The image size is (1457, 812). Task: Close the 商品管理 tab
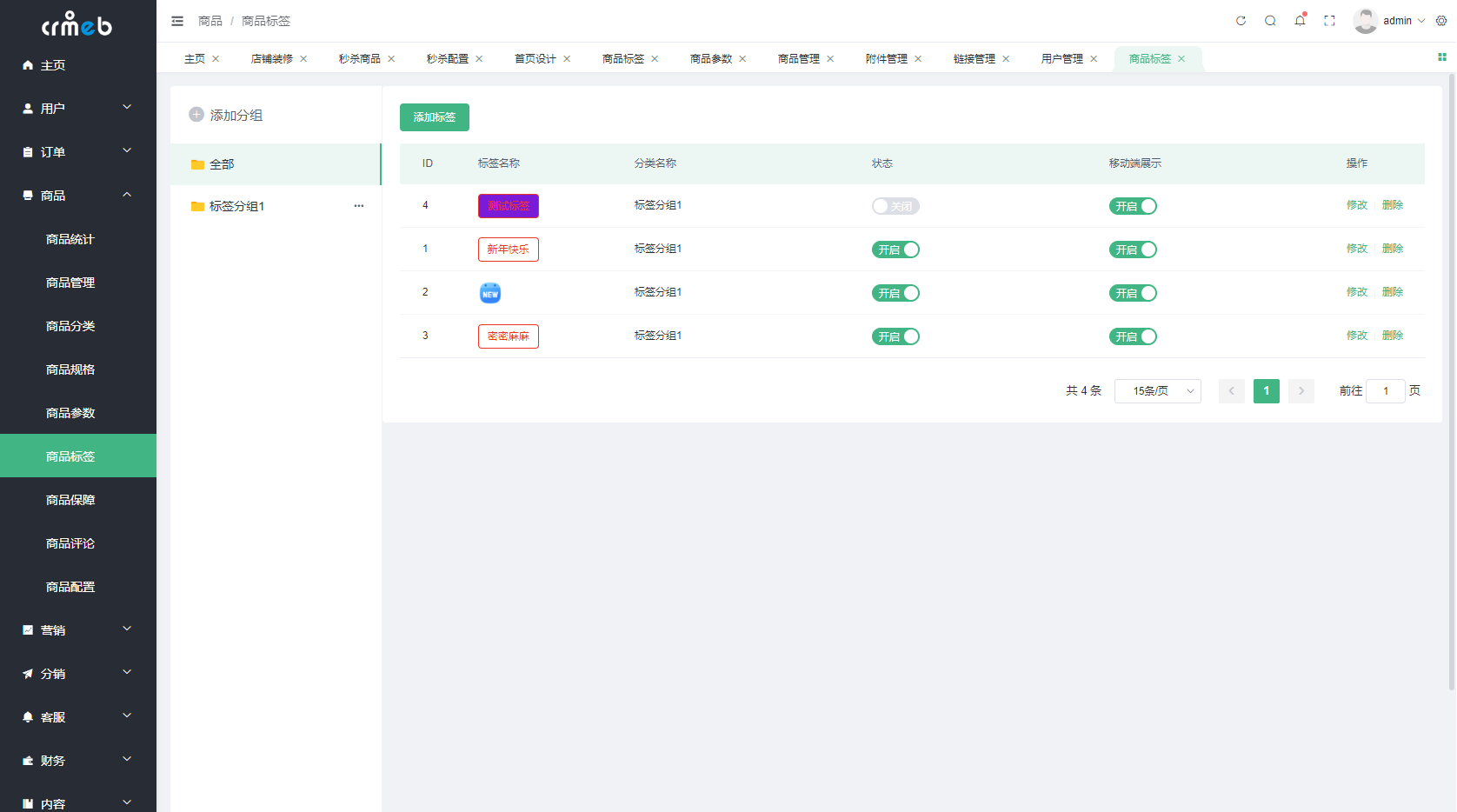click(830, 59)
